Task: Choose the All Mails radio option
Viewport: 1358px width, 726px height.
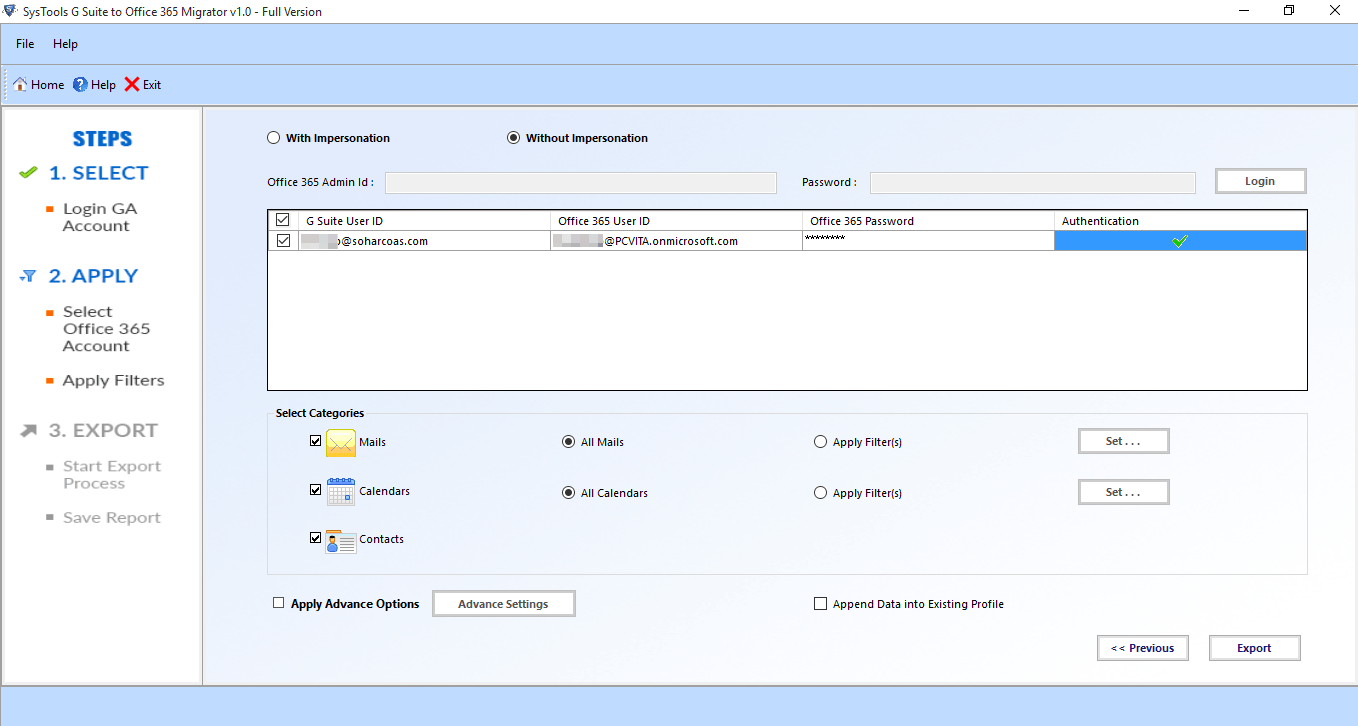Action: 569,442
